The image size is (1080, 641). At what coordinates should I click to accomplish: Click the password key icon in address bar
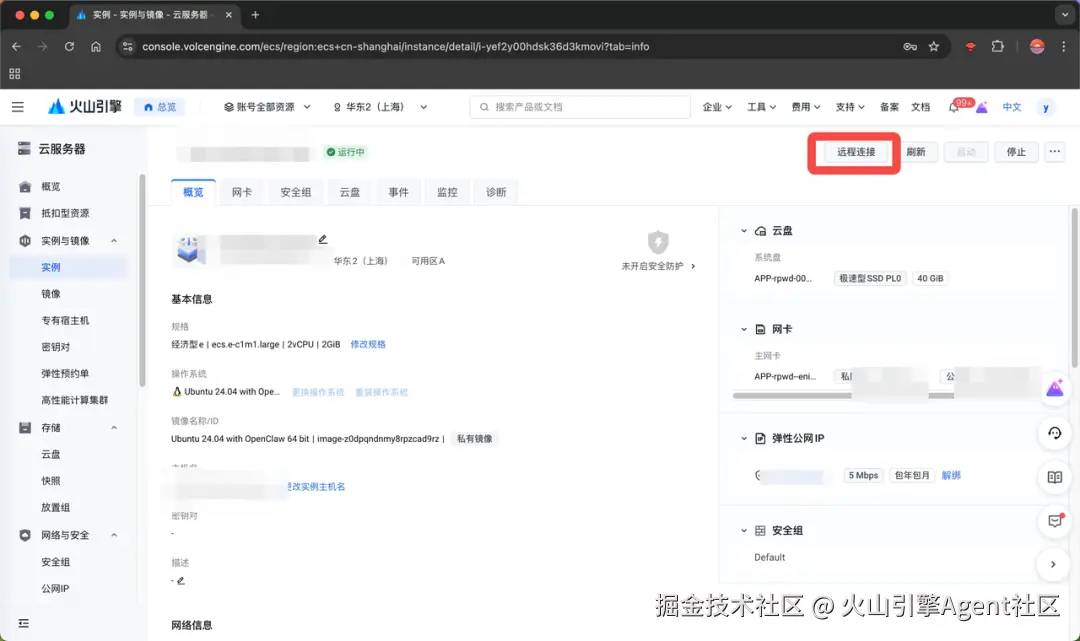tap(910, 46)
